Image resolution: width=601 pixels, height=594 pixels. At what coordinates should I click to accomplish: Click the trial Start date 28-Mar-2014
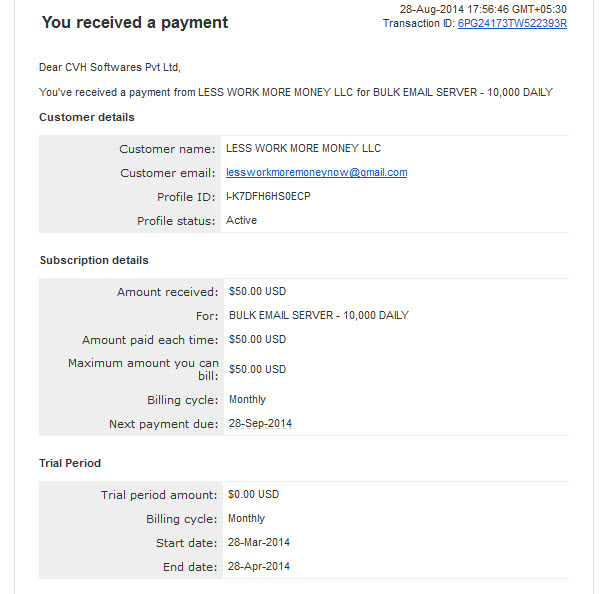pyautogui.click(x=259, y=542)
